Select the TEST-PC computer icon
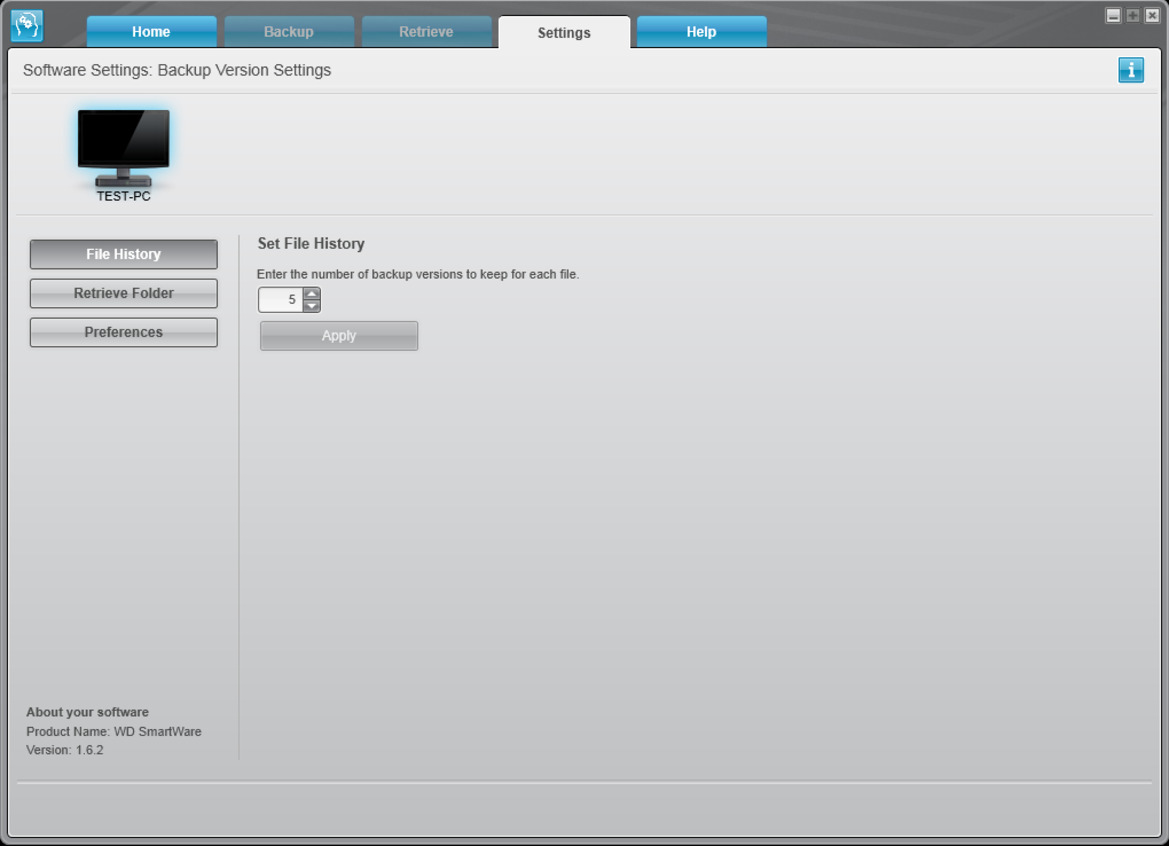Image resolution: width=1169 pixels, height=846 pixels. tap(124, 147)
